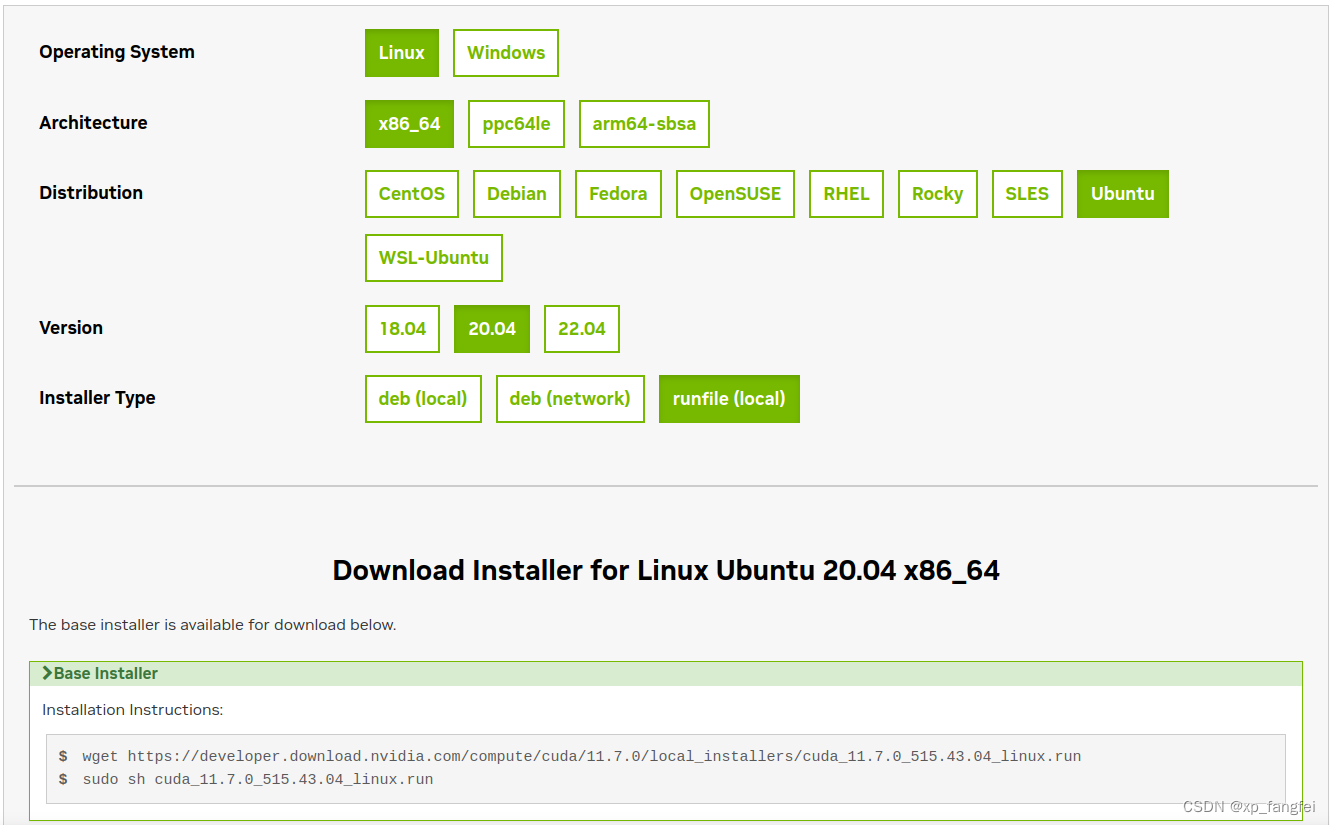The width and height of the screenshot is (1330, 825).
Task: Keep runfile (local) selected as installer type
Action: click(x=729, y=398)
